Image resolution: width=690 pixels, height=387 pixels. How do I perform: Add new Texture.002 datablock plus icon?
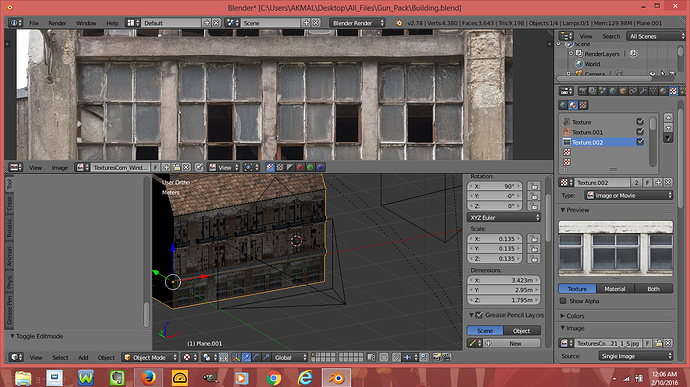click(658, 182)
